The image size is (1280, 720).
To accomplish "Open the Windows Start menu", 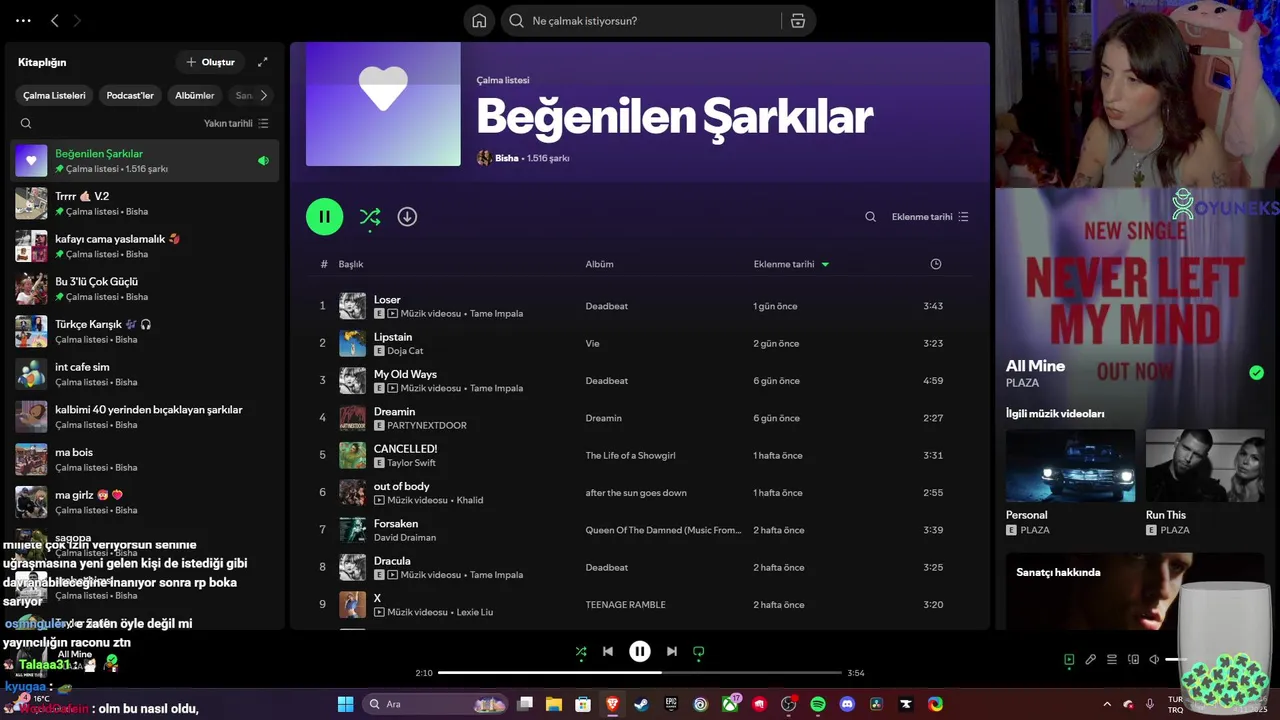I will click(x=345, y=704).
